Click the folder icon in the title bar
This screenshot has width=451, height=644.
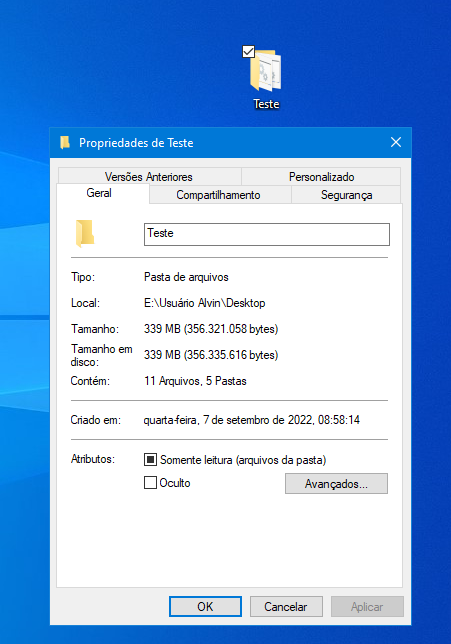click(x=65, y=143)
